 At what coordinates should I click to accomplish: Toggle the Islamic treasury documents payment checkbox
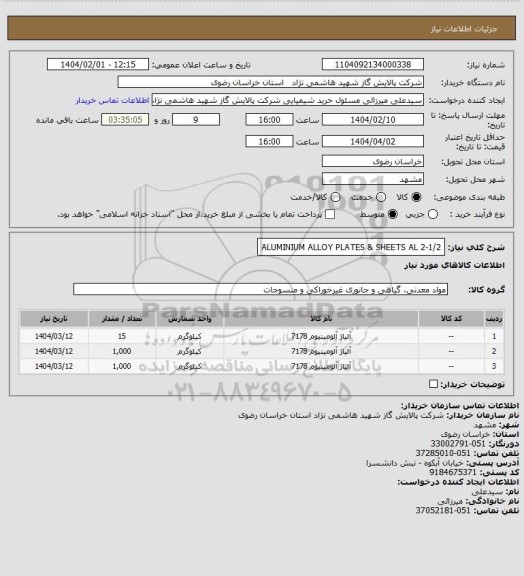[330, 214]
